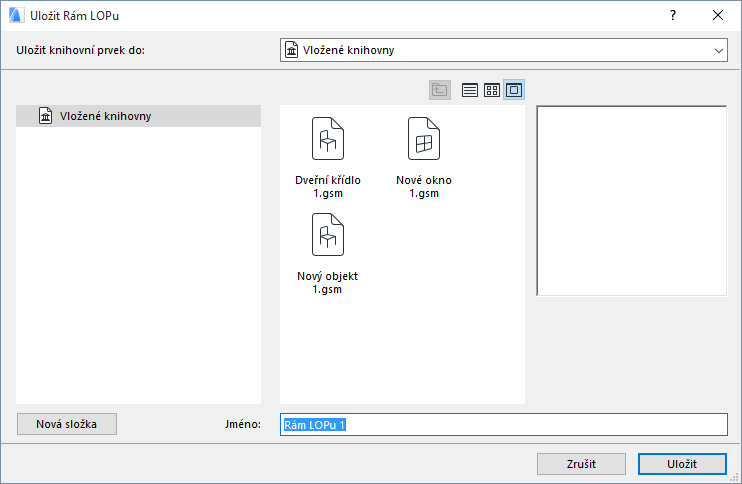Click the Nový objekt 1.gsm filename text
The height and width of the screenshot is (484, 742).
point(327,282)
